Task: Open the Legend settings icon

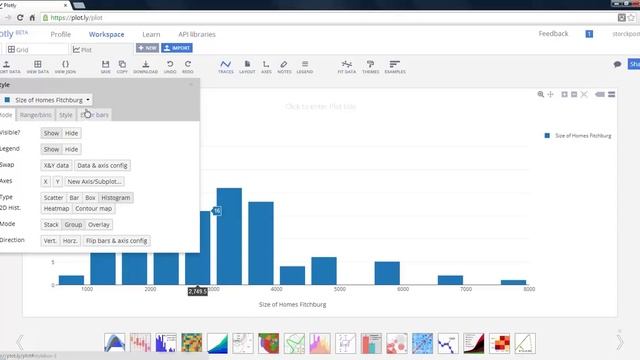Action: [x=304, y=67]
